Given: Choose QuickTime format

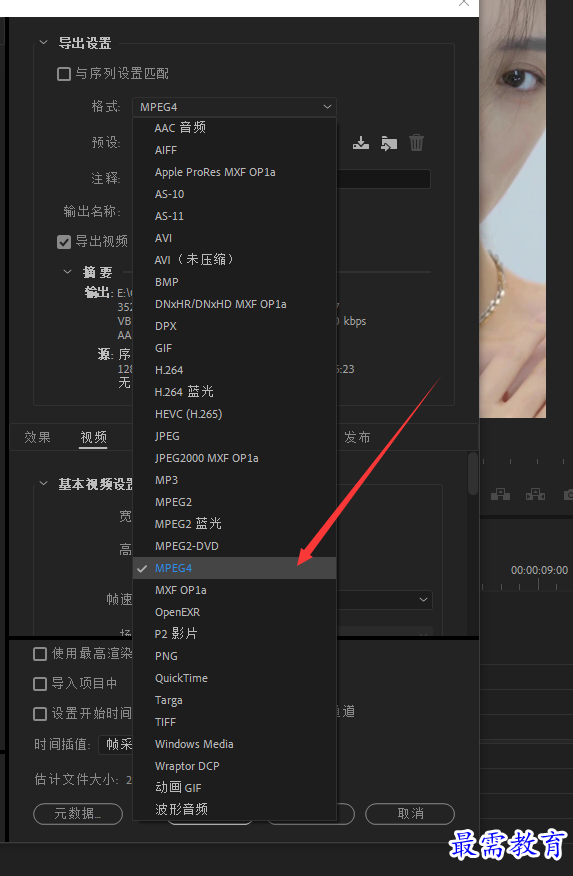Looking at the screenshot, I should click(x=234, y=678).
